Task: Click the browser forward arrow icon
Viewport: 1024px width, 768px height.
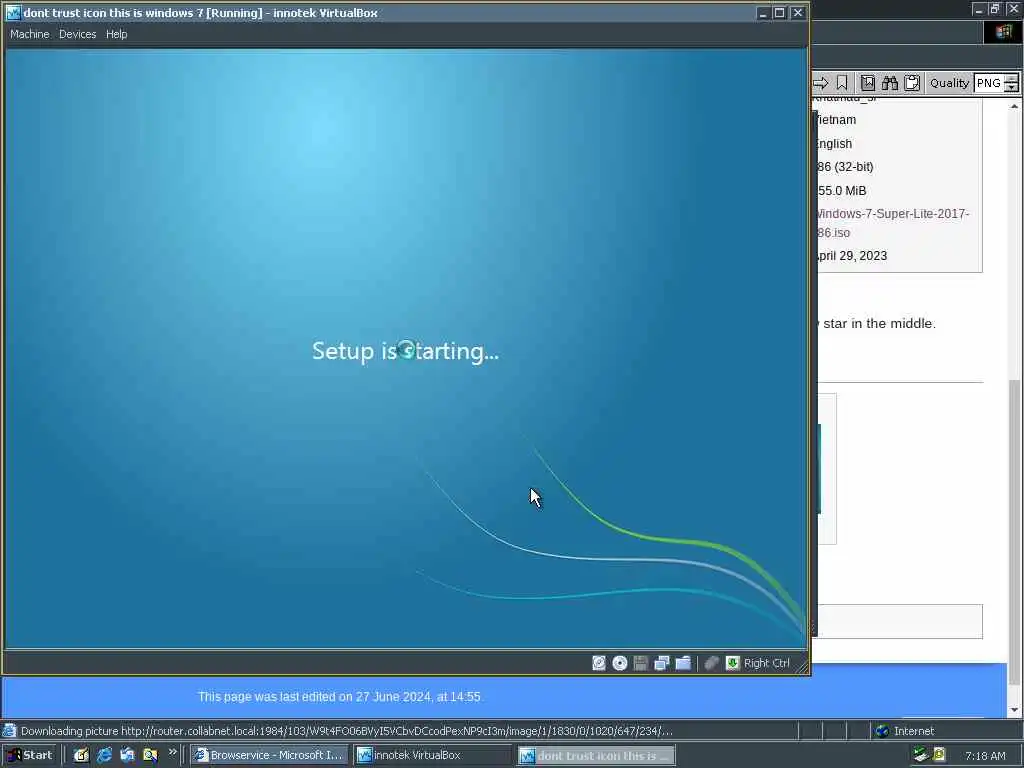Action: click(821, 83)
